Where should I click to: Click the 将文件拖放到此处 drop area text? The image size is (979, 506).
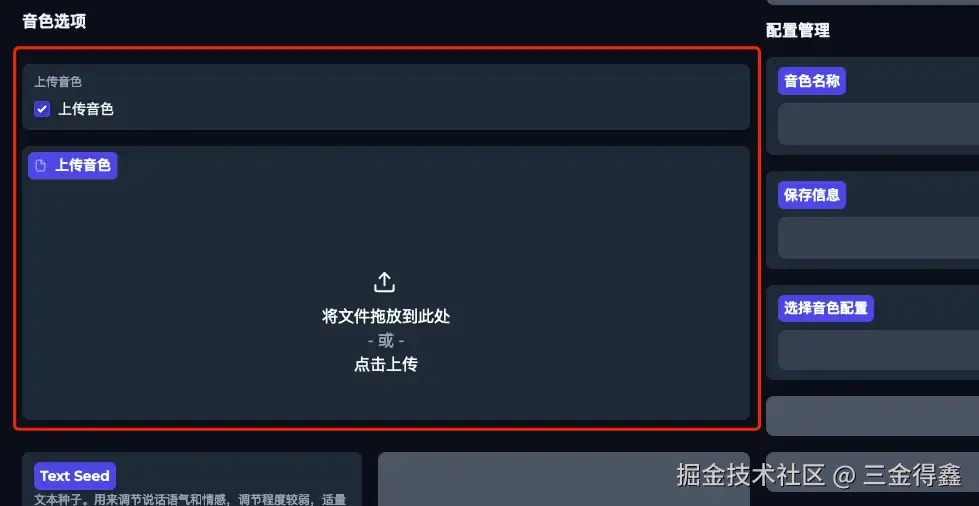[x=386, y=316]
